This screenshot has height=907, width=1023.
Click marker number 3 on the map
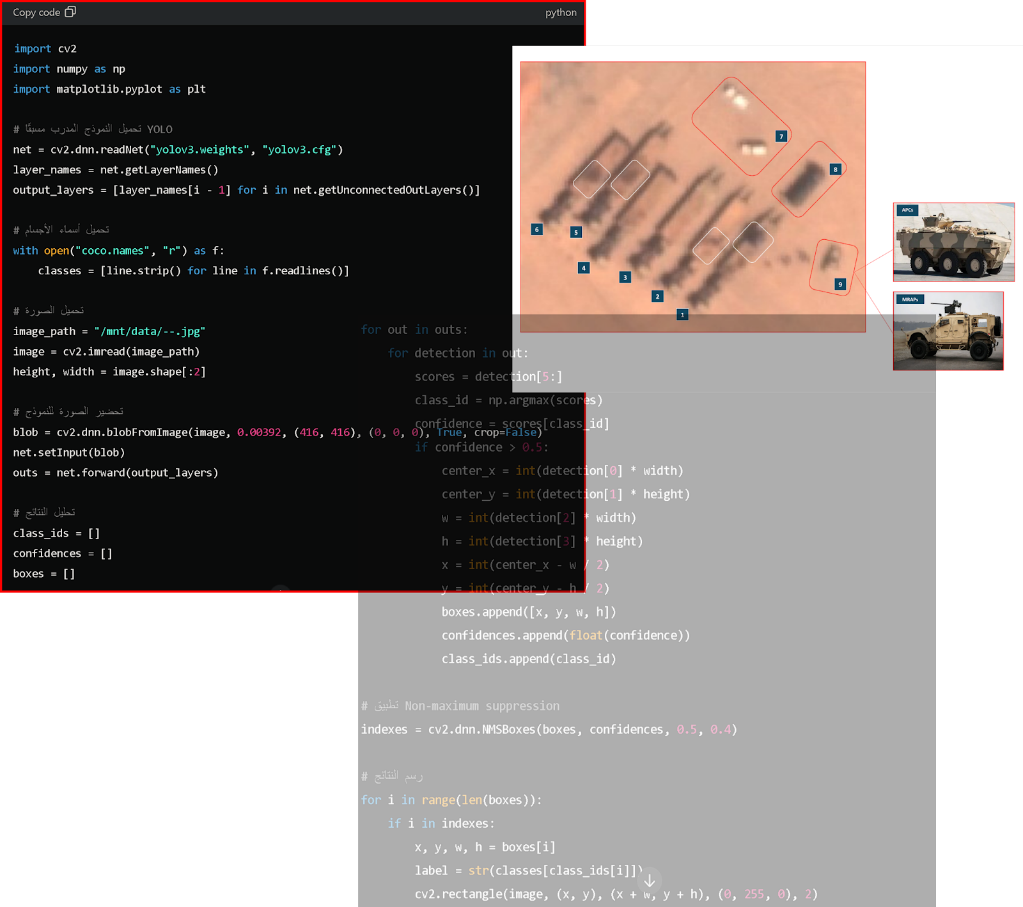(x=625, y=277)
